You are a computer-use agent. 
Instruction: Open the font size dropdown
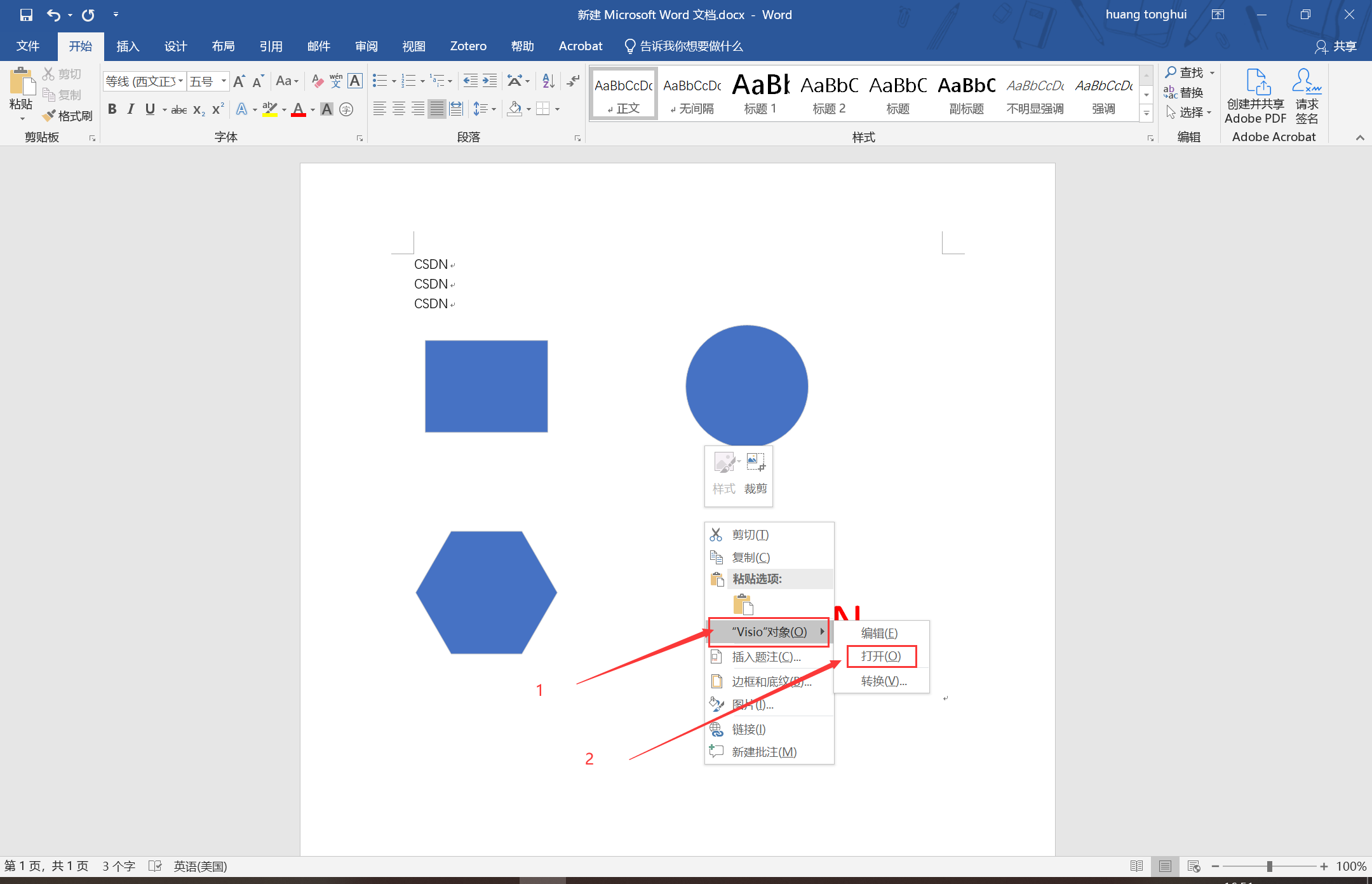point(224,81)
